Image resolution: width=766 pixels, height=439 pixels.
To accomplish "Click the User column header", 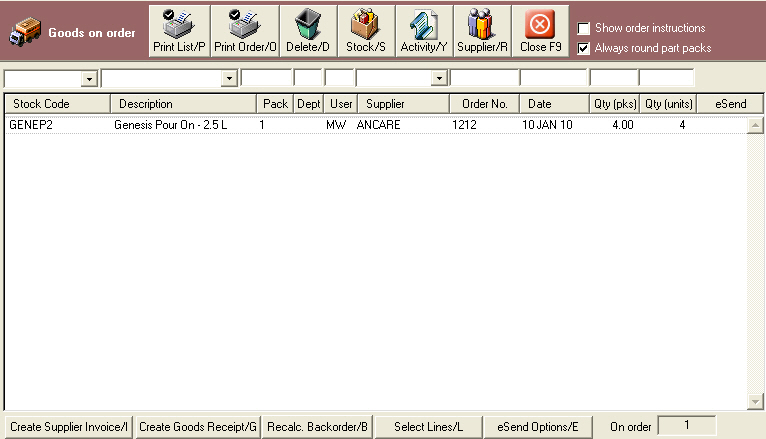I will 340,104.
